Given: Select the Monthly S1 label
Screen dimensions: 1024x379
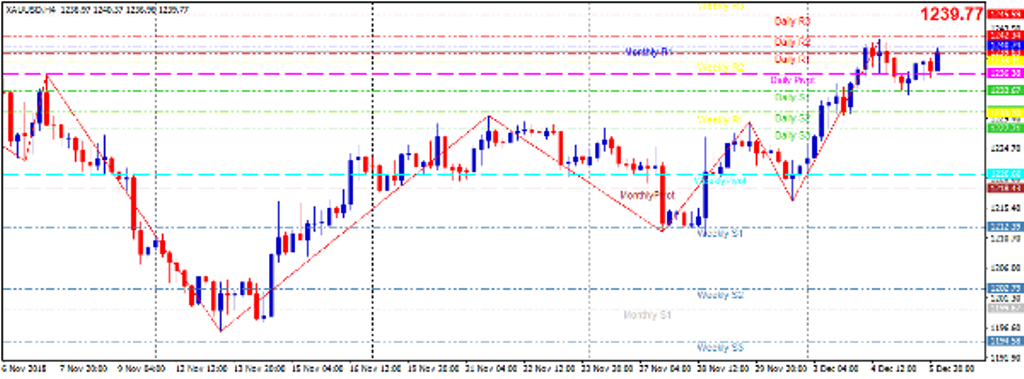Looking at the screenshot, I should tap(648, 315).
